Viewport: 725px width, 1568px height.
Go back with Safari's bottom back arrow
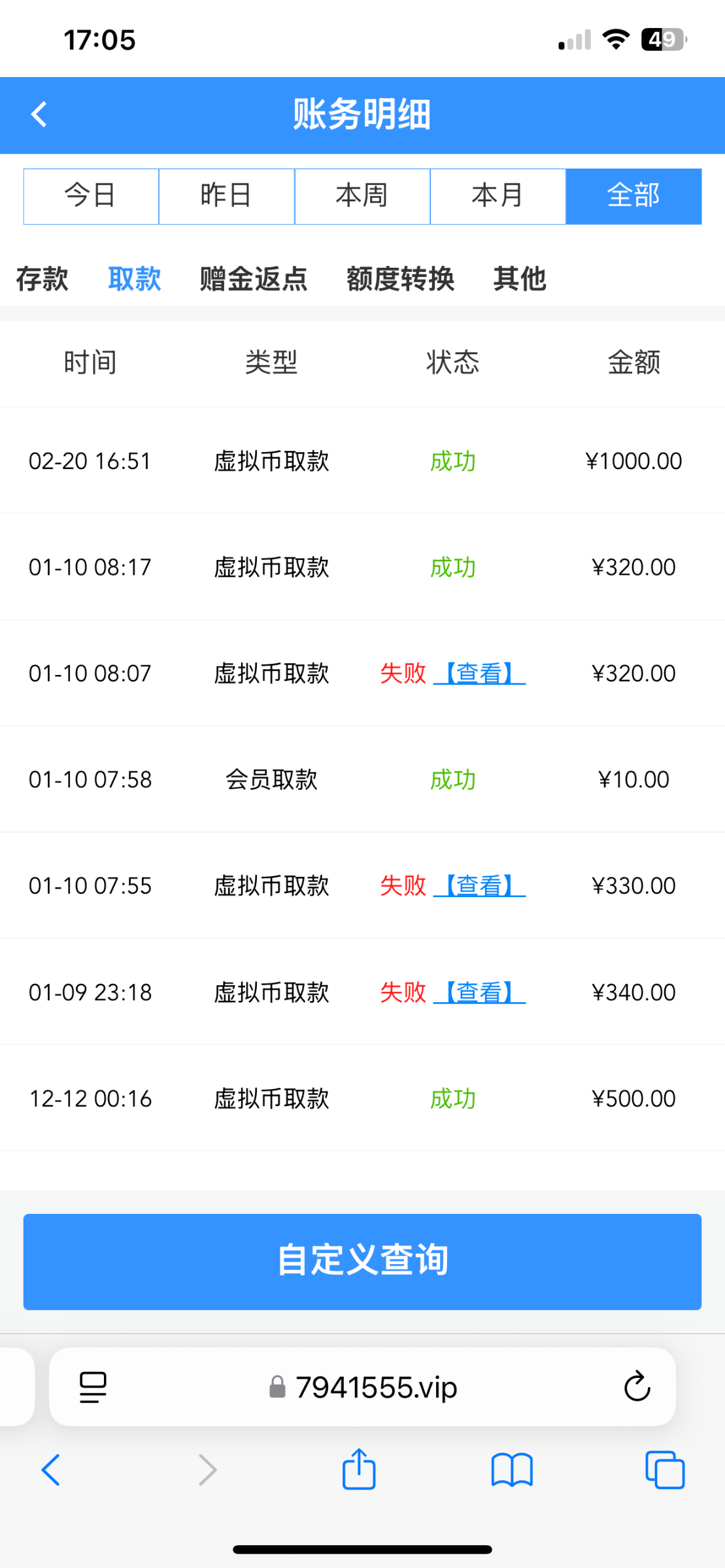(51, 1470)
